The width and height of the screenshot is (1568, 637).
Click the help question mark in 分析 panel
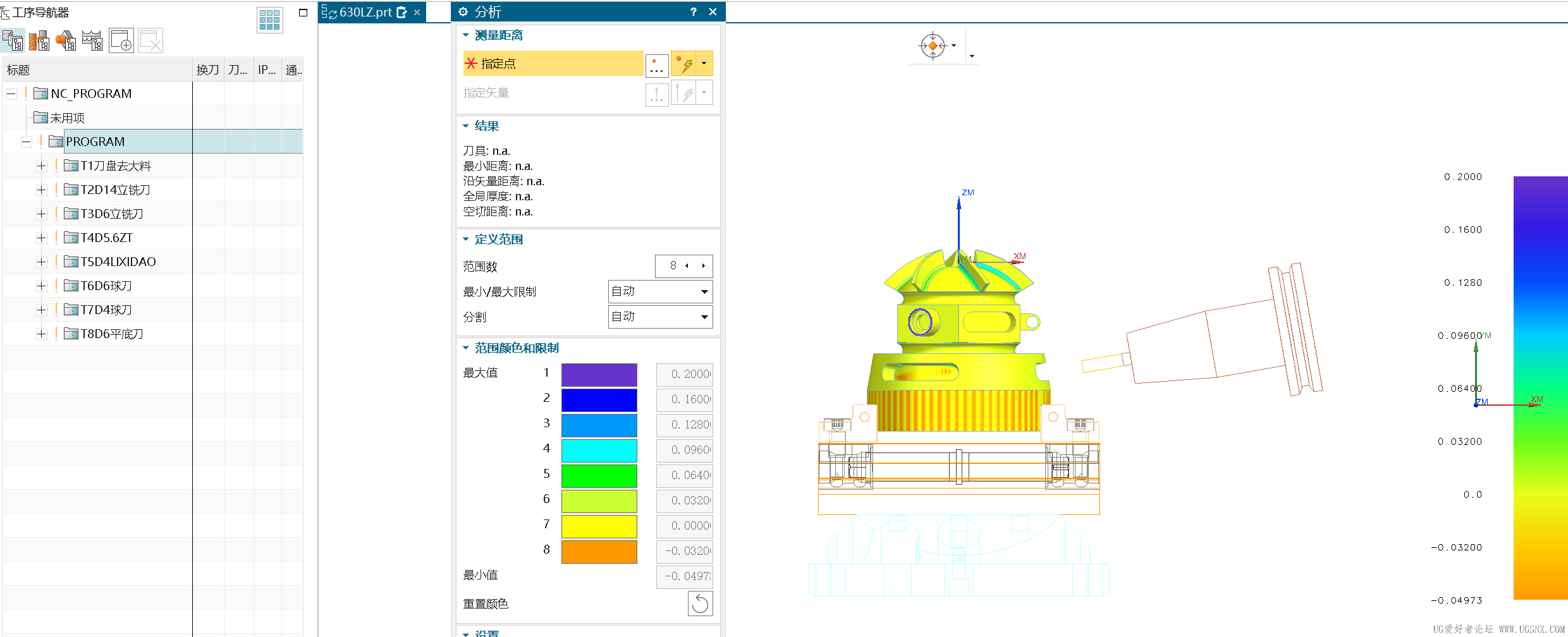[694, 11]
